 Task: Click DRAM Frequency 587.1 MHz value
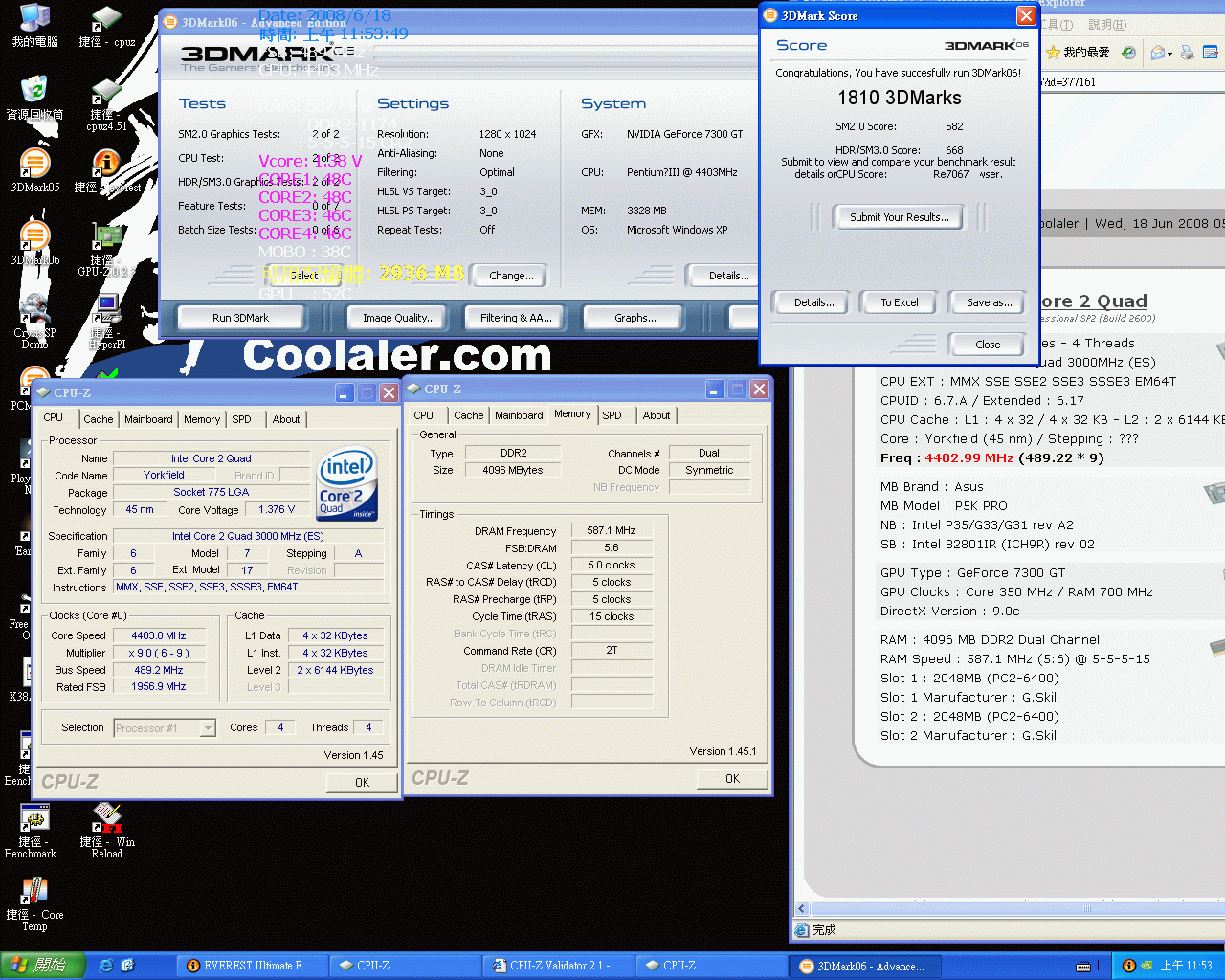(612, 530)
